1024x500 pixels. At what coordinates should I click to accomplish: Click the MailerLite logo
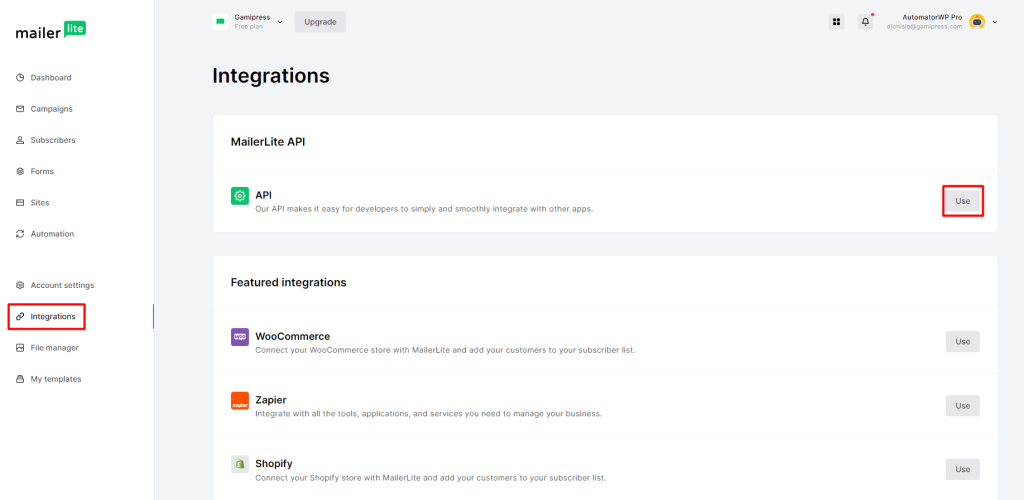[51, 30]
